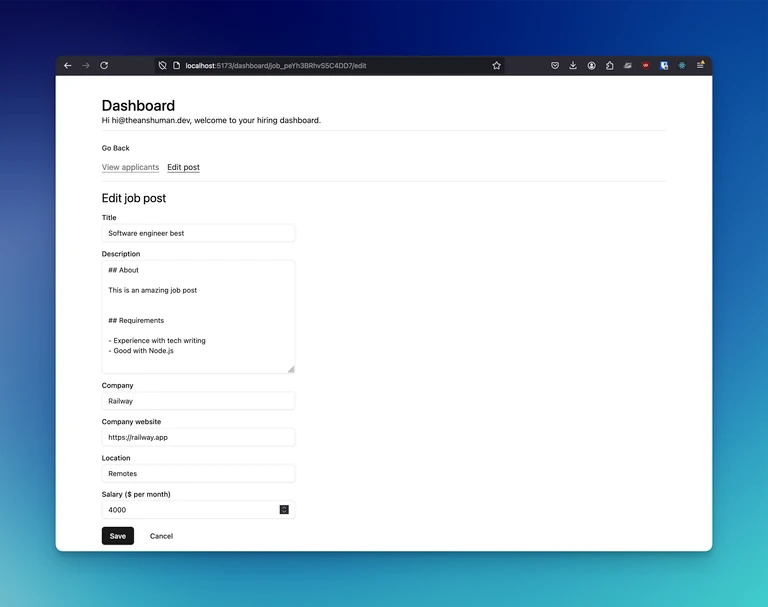Focus the Company field containing Railway
Screen dimensions: 768x607
click(x=198, y=401)
